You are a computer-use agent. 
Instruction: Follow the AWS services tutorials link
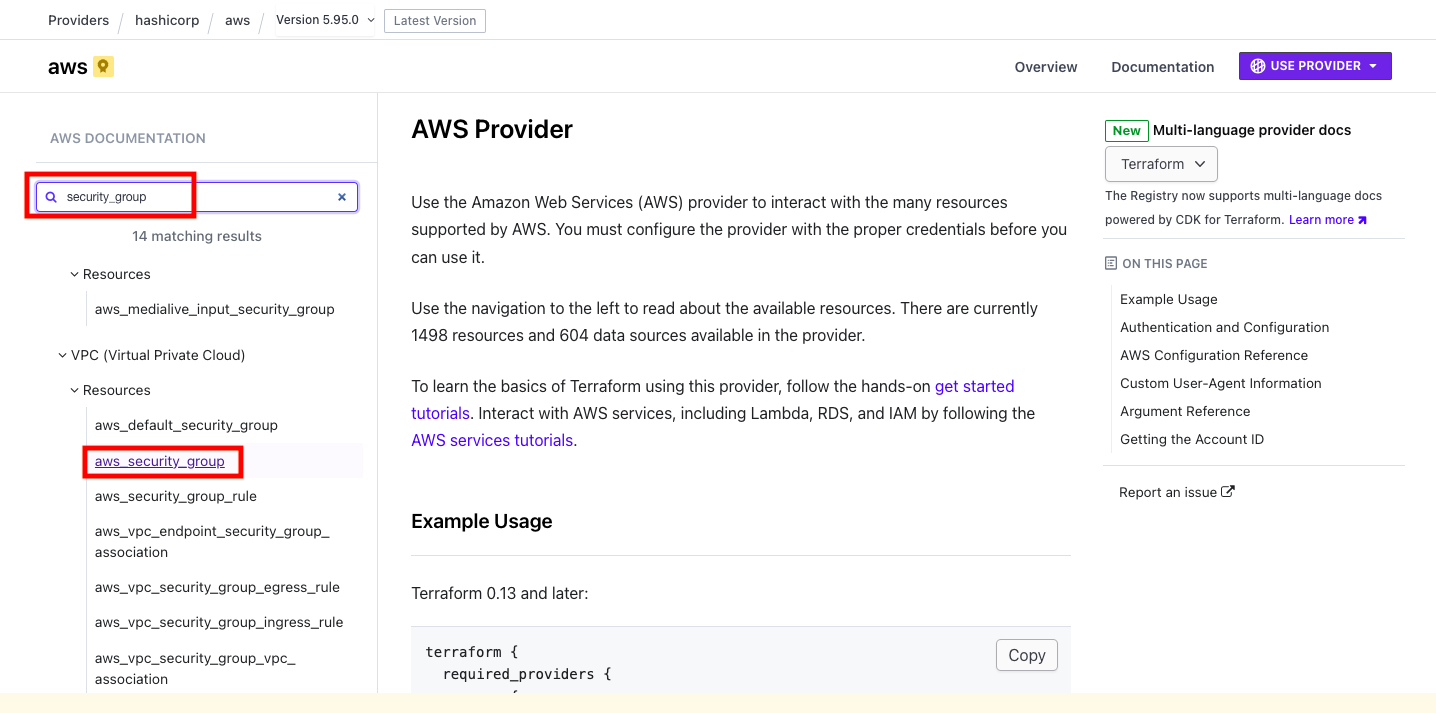coord(492,440)
